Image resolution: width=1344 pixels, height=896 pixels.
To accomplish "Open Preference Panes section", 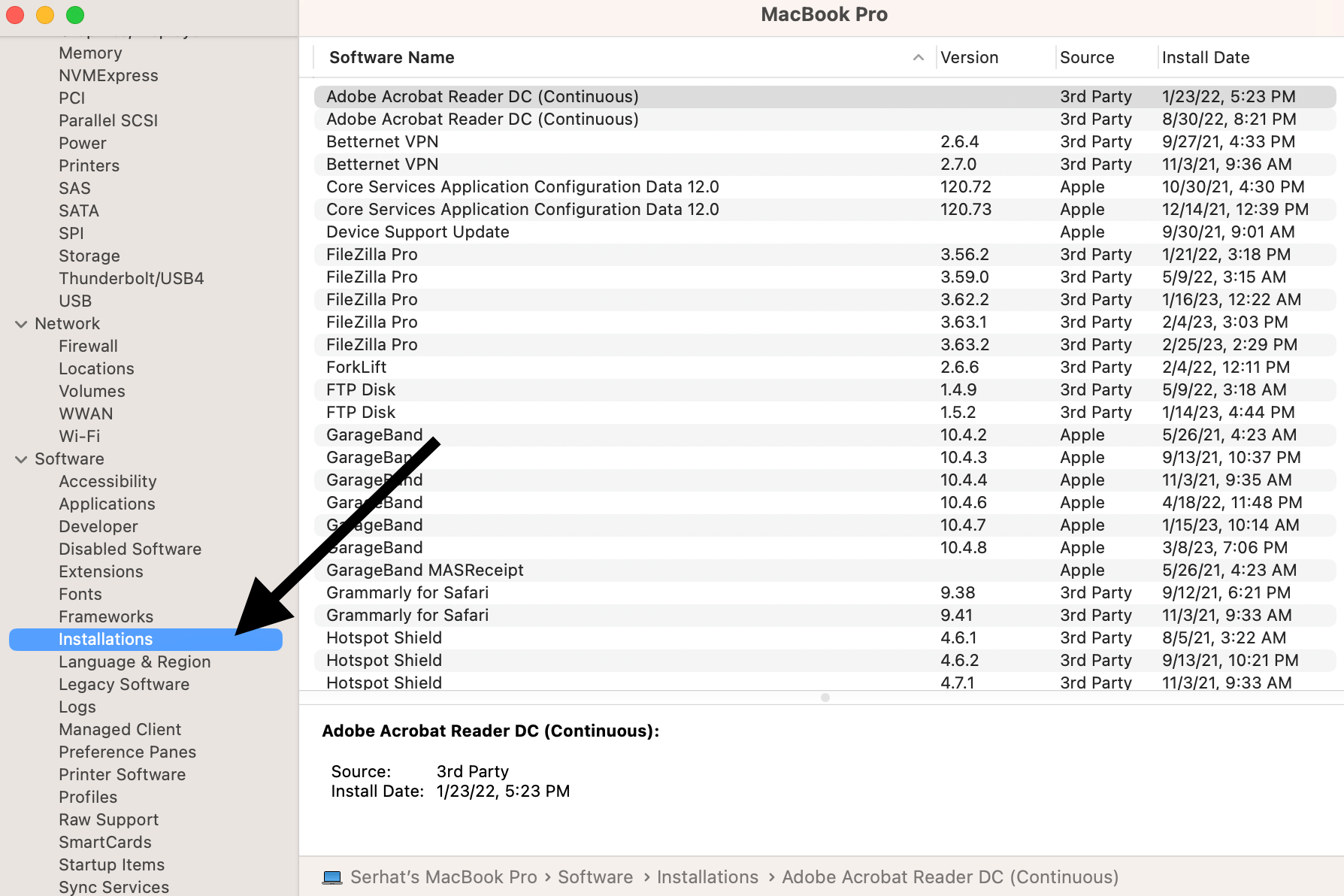I will pos(127,752).
